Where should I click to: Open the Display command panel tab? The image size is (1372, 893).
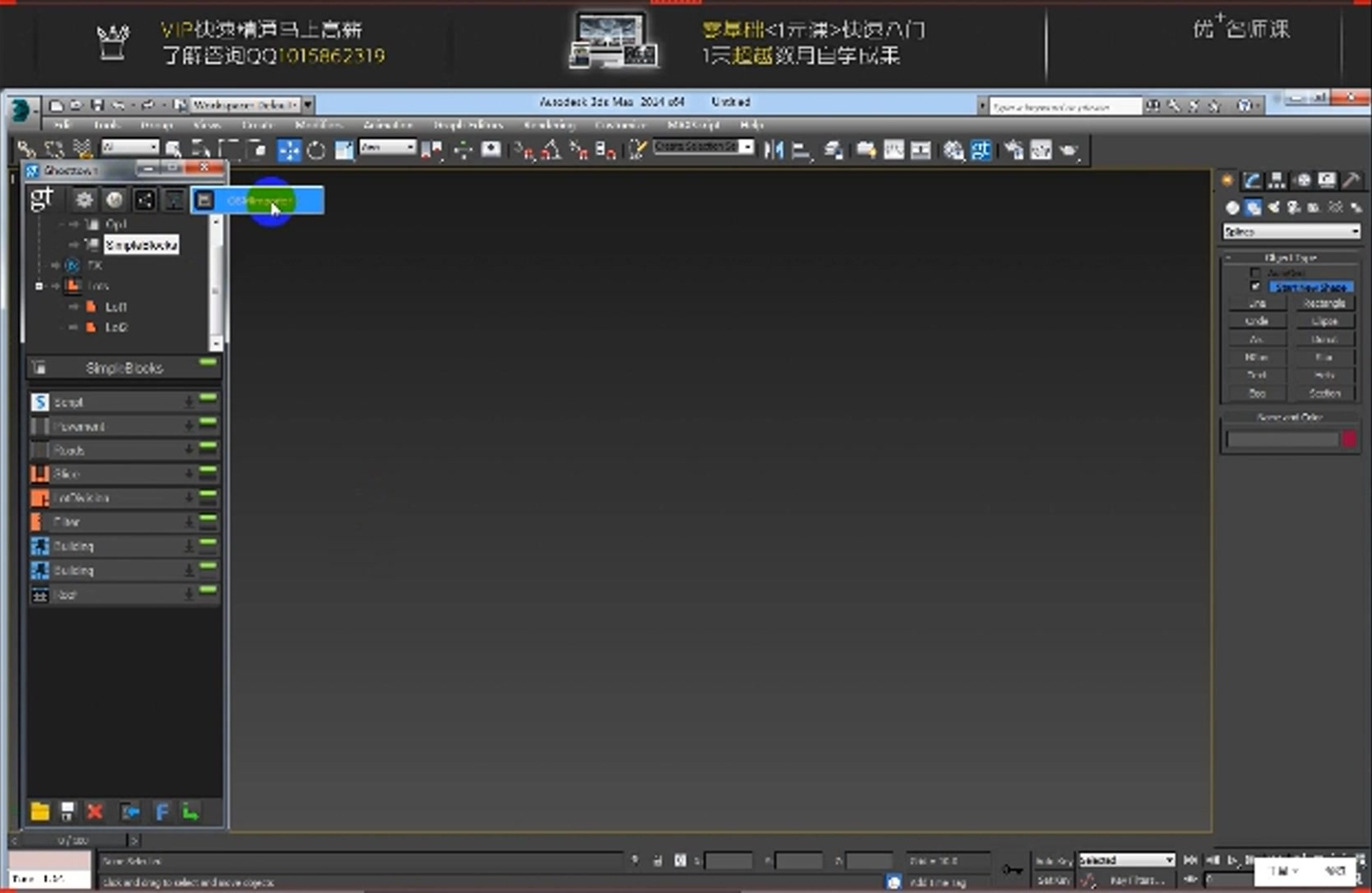1327,180
